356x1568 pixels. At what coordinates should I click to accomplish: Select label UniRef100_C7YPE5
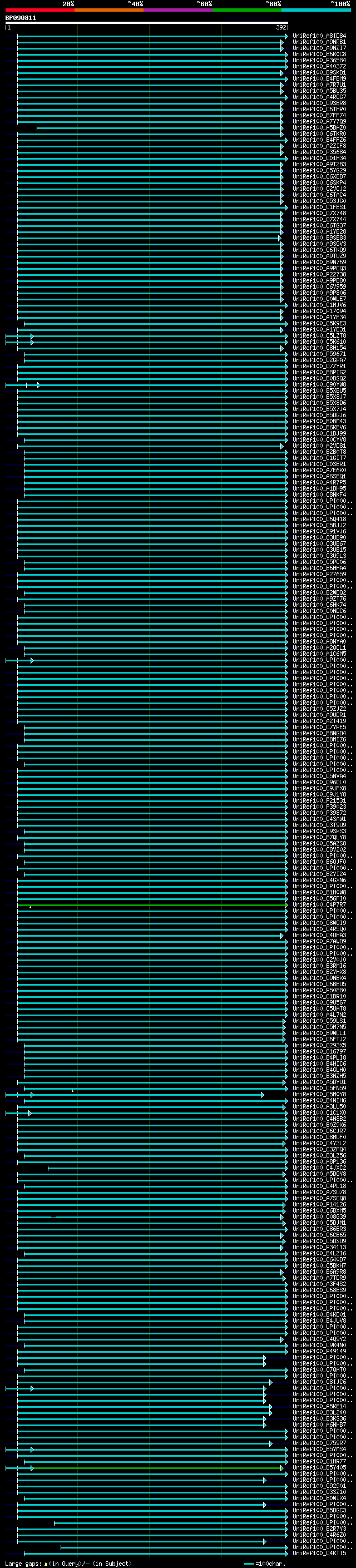[x=319, y=728]
